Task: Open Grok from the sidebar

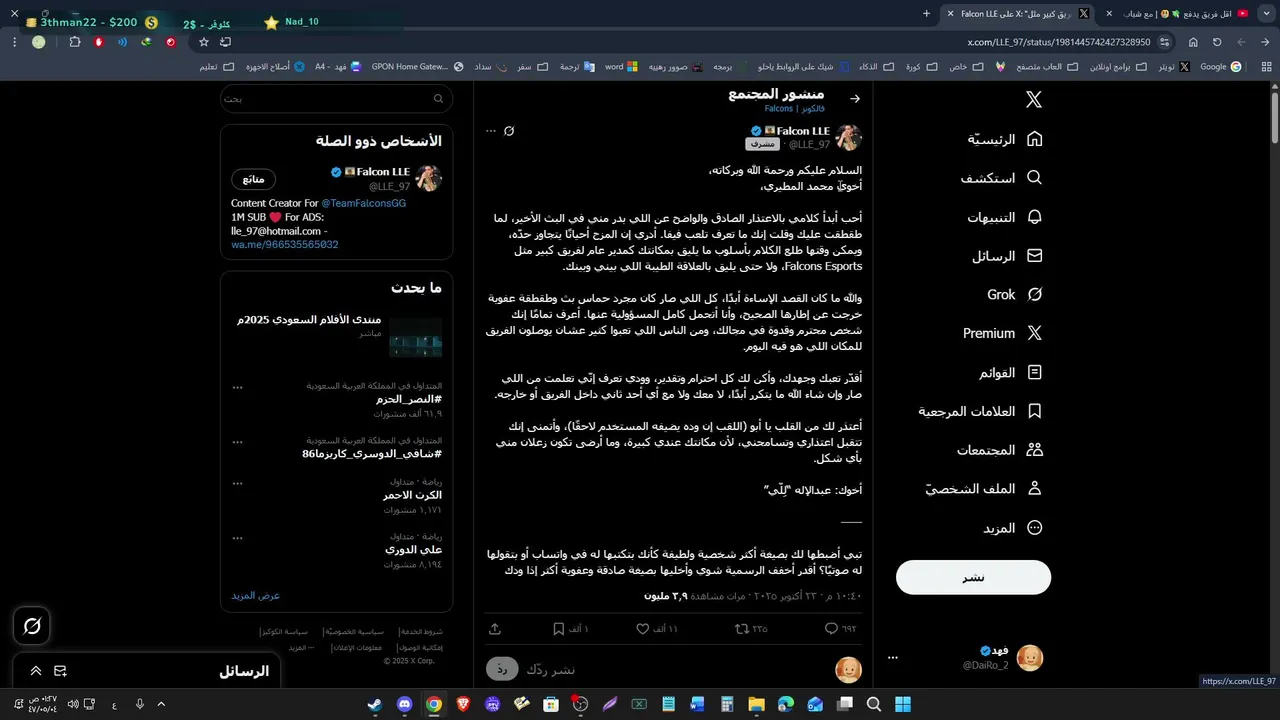Action: click(1015, 294)
